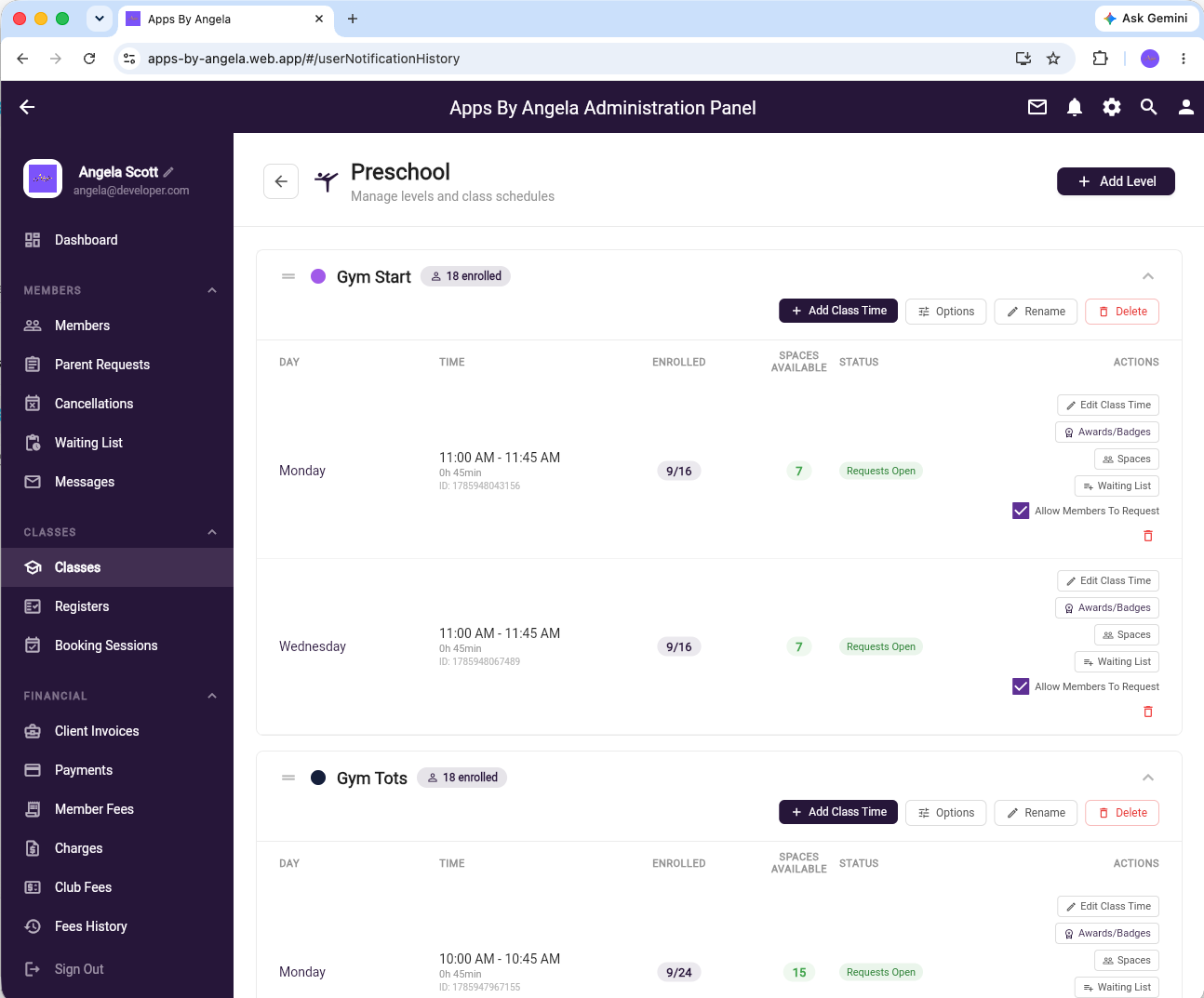Go to Dashboard in the sidebar
The height and width of the screenshot is (998, 1204).
point(117,240)
